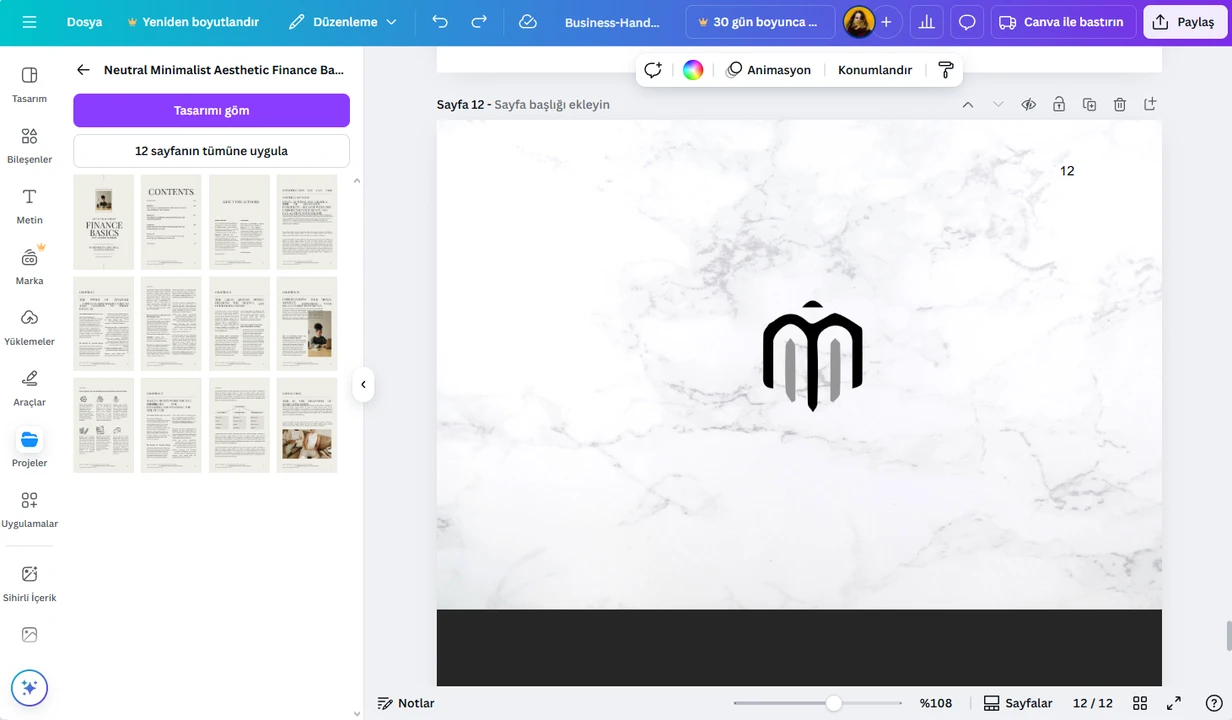
Task: Open the Marka sidebar panel
Action: coord(29,266)
